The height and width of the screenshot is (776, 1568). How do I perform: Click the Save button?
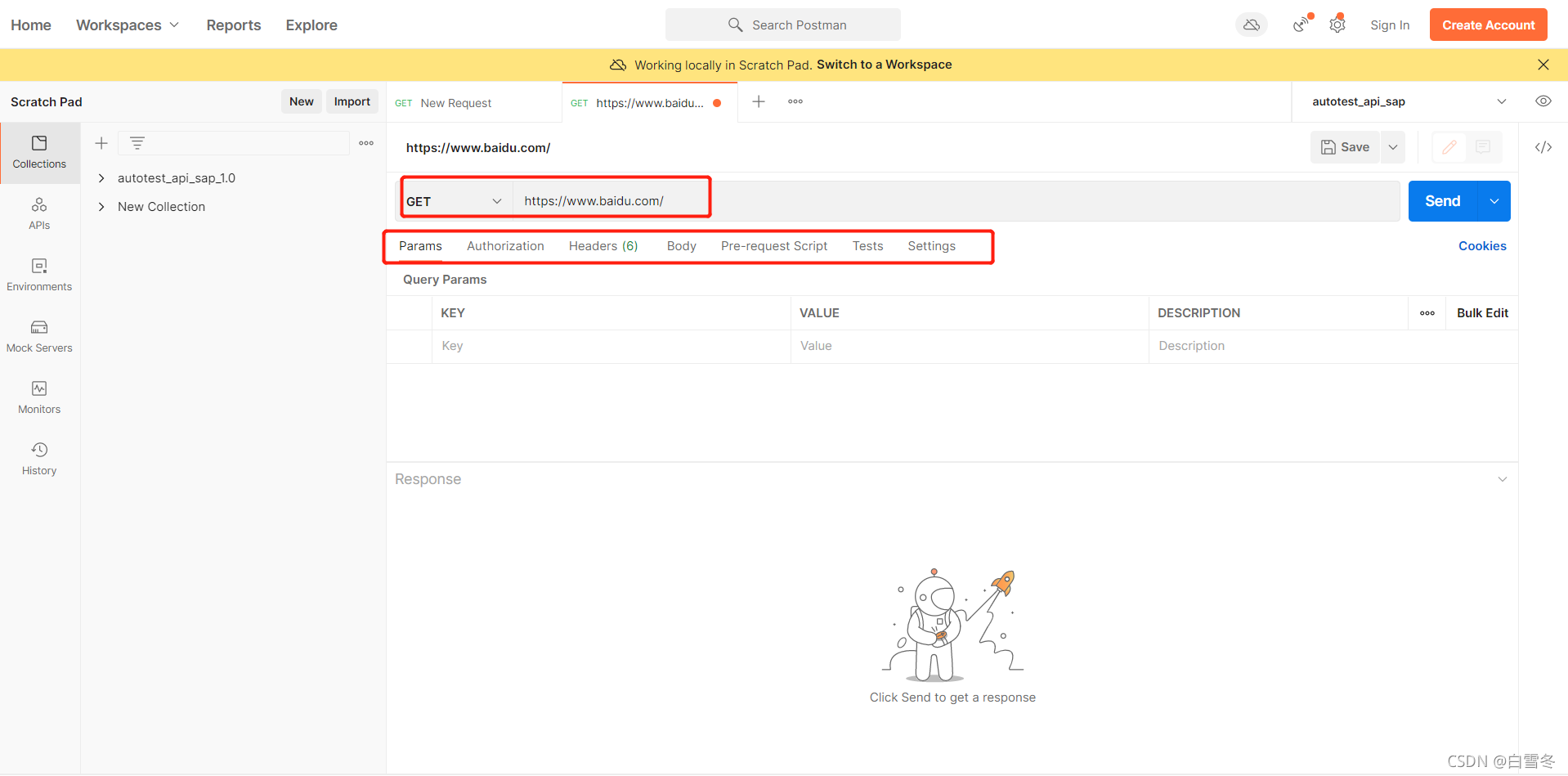[x=1346, y=147]
